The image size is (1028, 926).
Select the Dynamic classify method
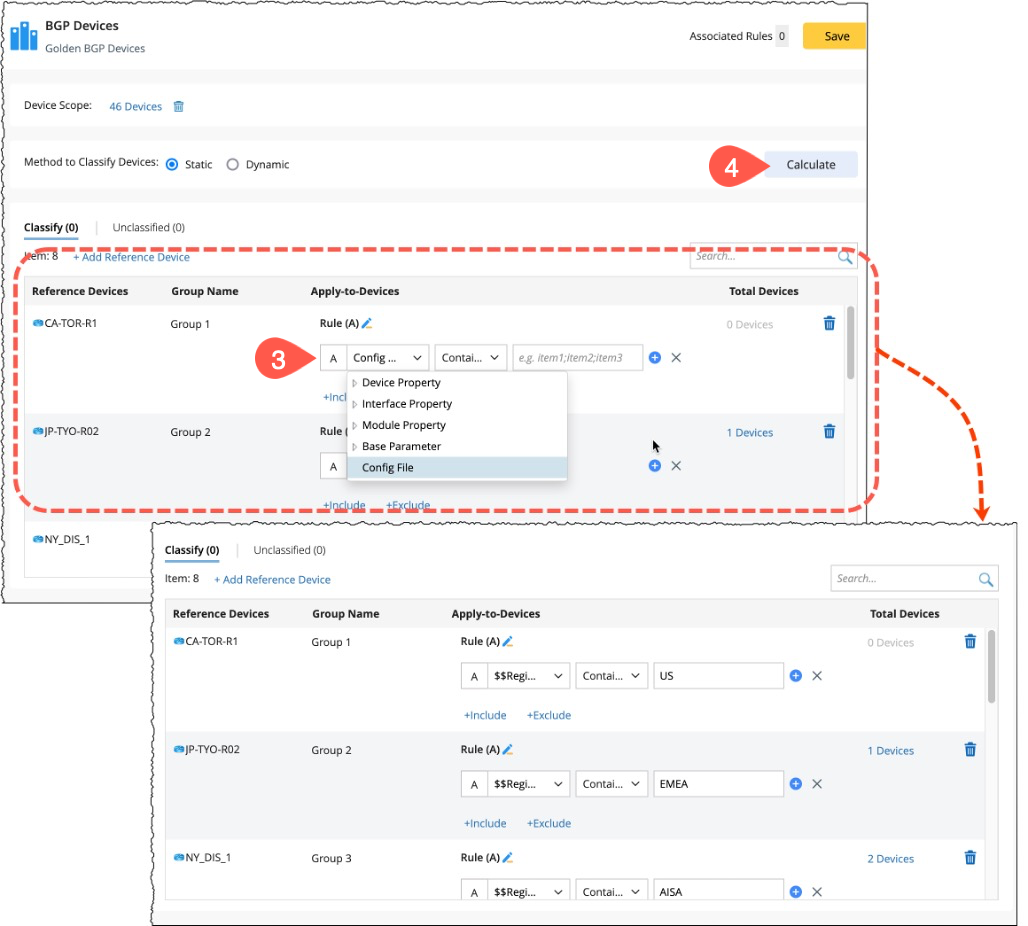coord(232,165)
